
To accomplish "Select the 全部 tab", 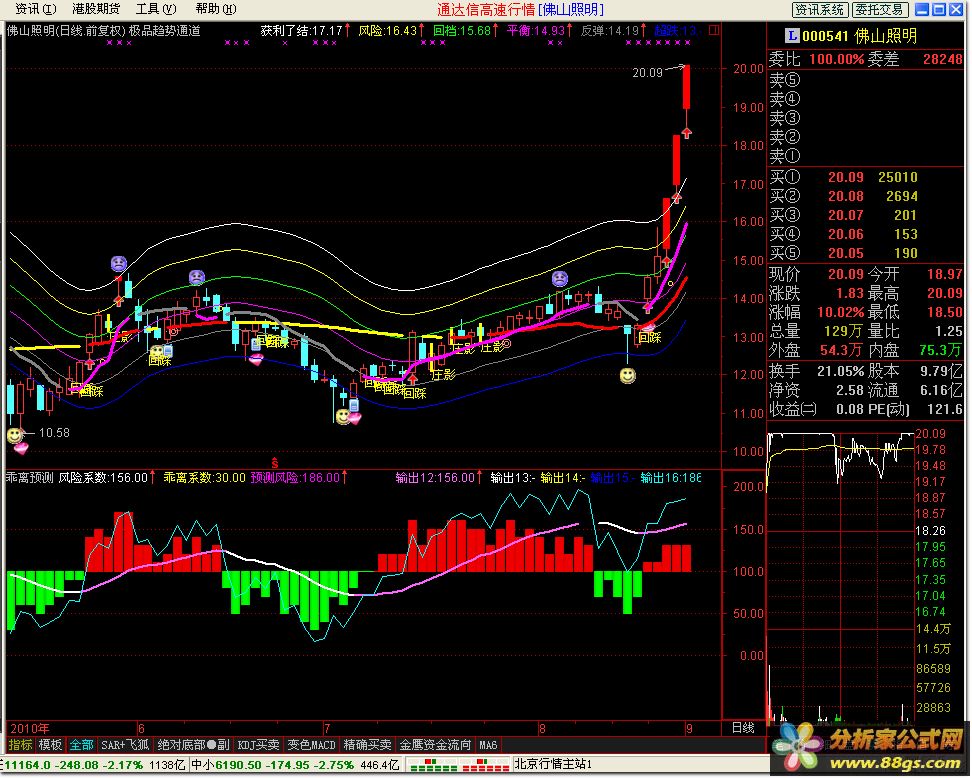I will (81, 745).
